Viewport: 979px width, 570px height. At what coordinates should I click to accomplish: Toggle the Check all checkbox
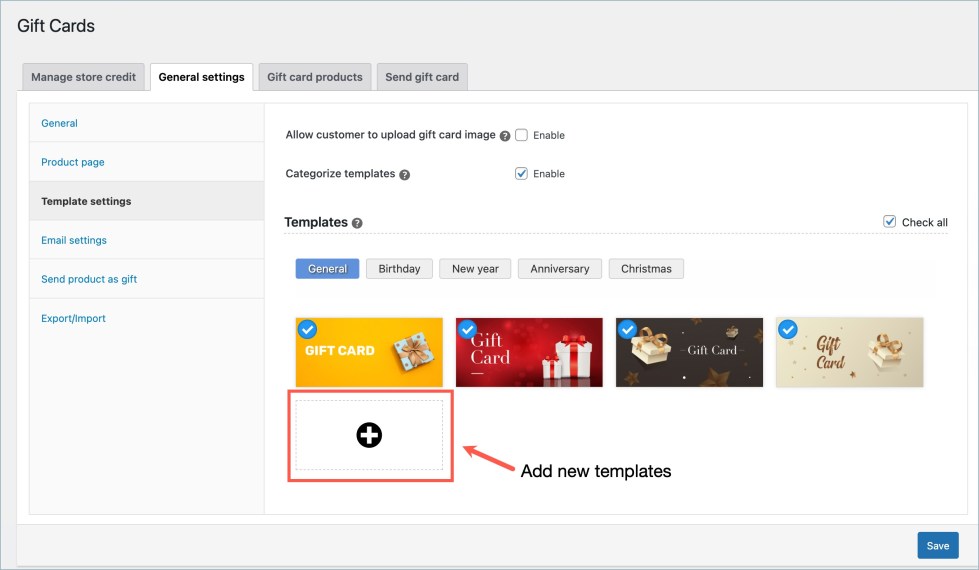[x=890, y=222]
